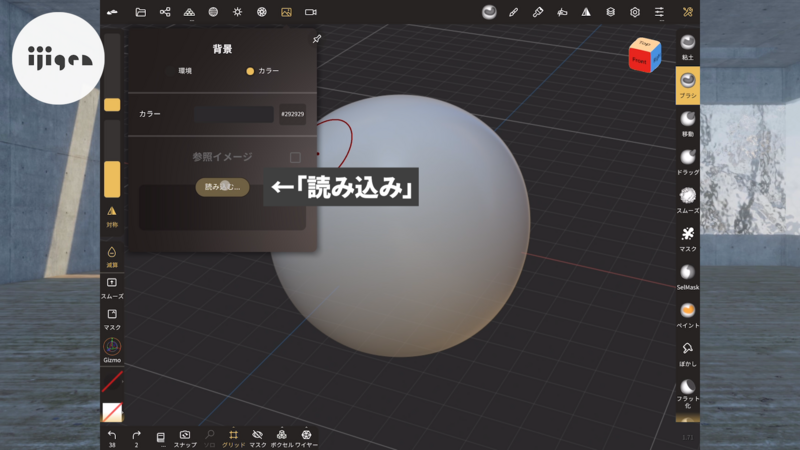
Task: Select the 移動 move tool
Action: pos(688,124)
